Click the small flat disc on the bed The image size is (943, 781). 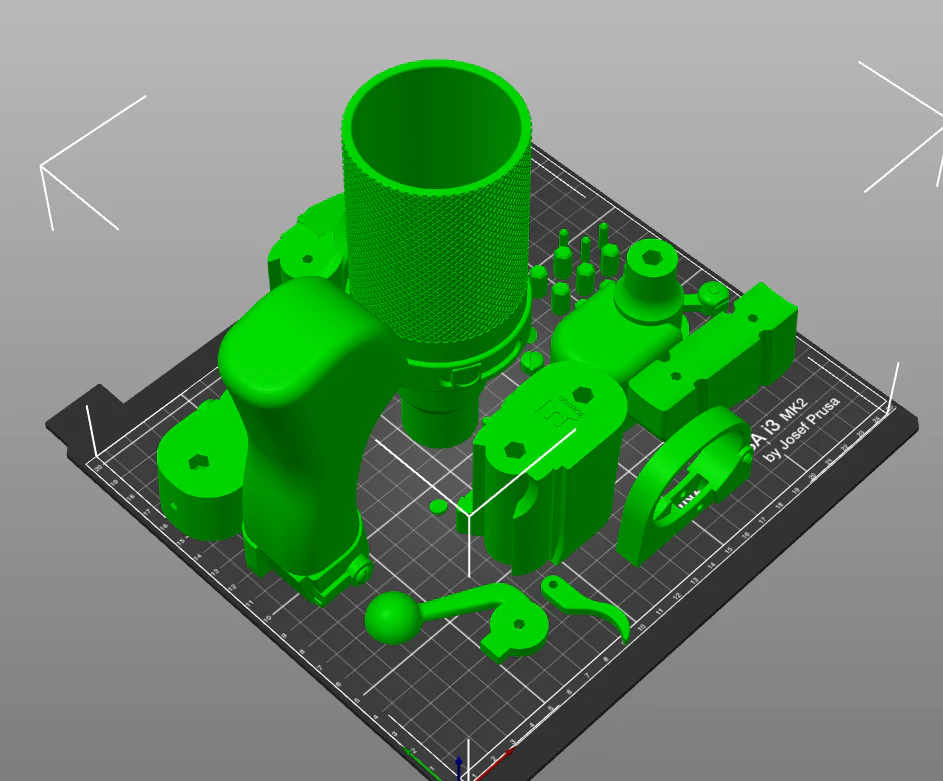pos(440,506)
